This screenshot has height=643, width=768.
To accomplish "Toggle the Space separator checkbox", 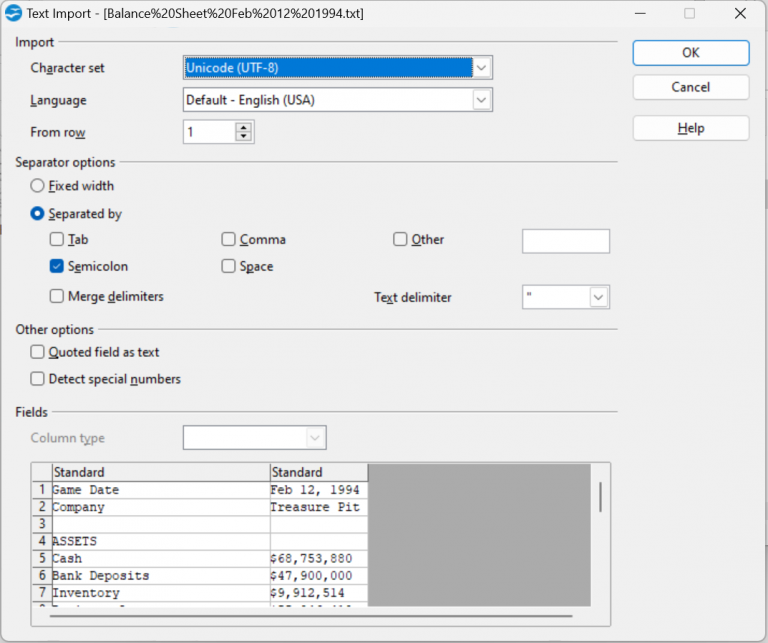I will point(229,267).
